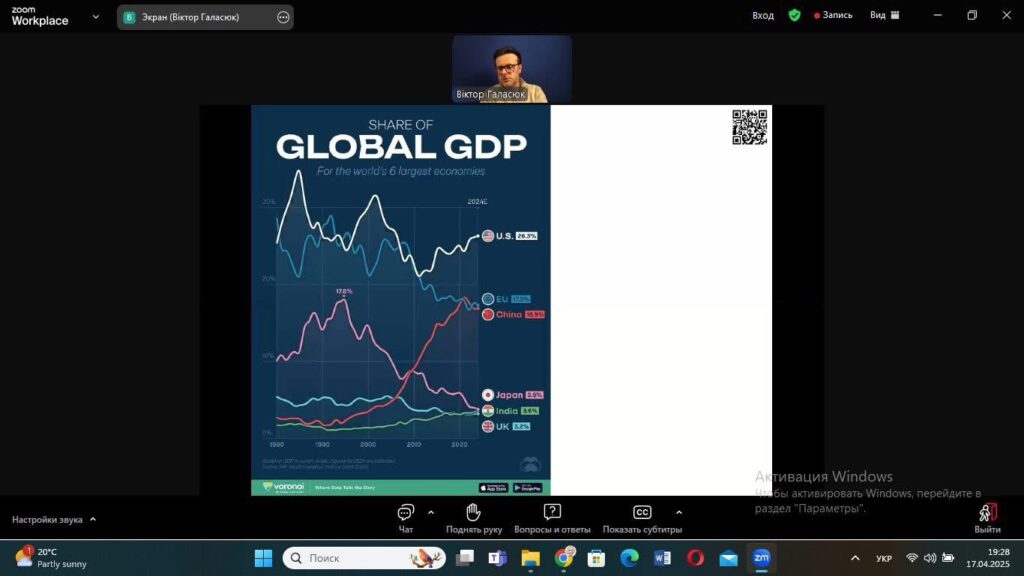Viewport: 1024px width, 576px height.
Task: Expand chat options arrow next to Chat
Action: [x=431, y=512]
